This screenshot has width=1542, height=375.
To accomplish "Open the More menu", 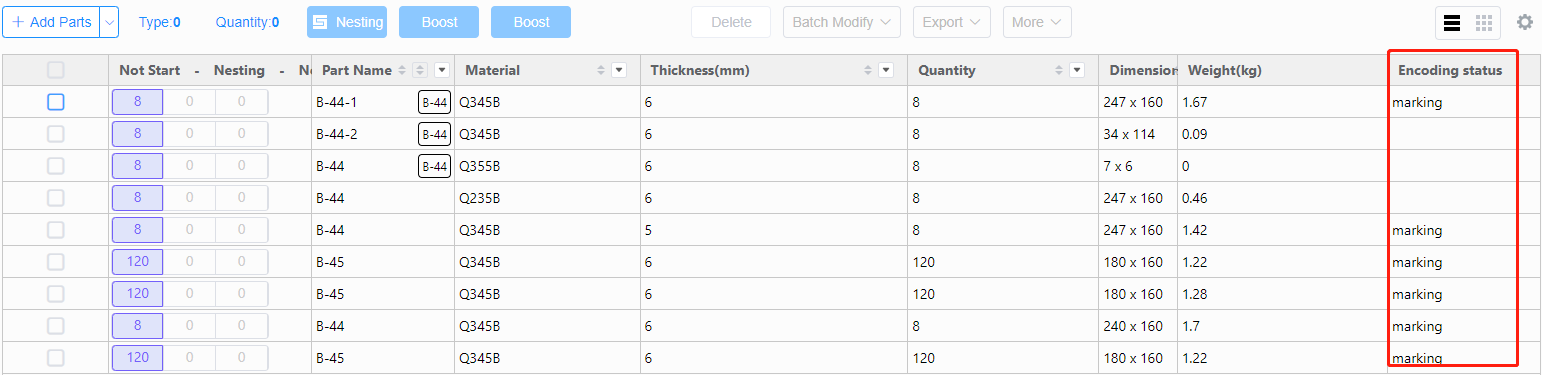I will pyautogui.click(x=1037, y=22).
